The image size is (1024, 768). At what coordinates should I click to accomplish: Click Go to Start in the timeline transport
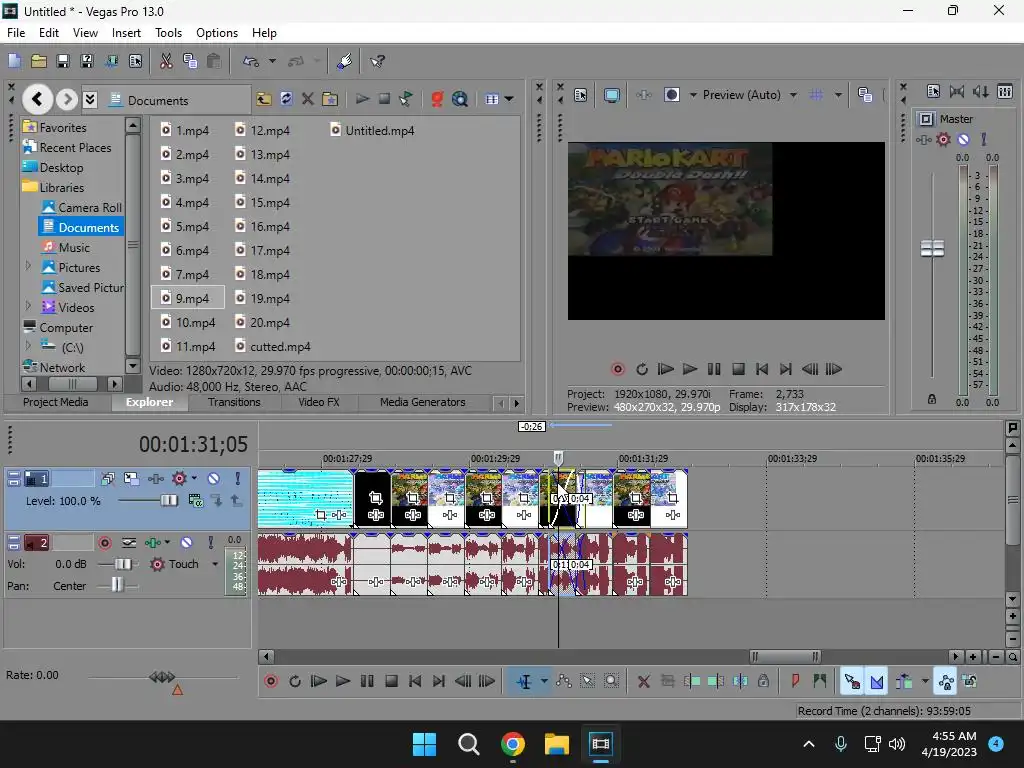(x=415, y=681)
